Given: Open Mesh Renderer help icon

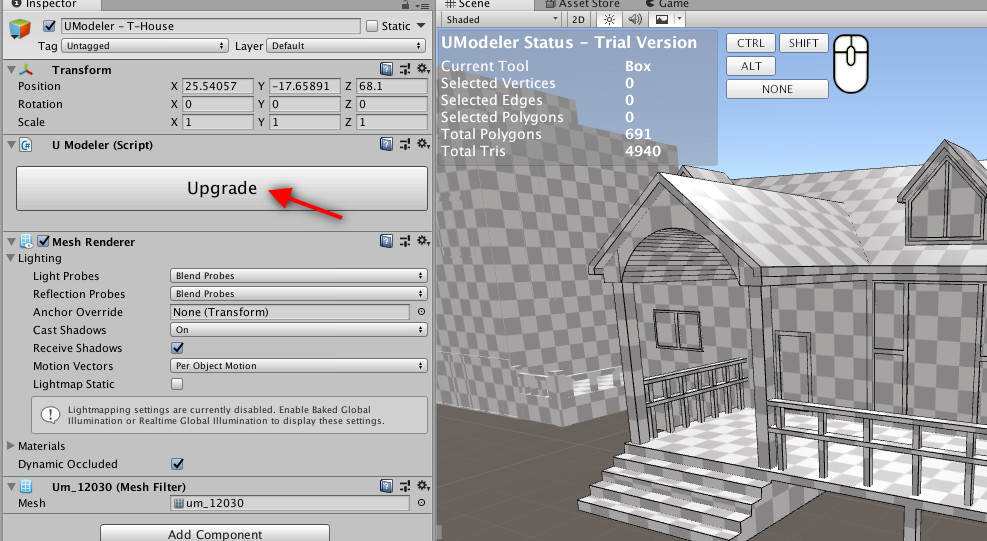Looking at the screenshot, I should tap(386, 241).
